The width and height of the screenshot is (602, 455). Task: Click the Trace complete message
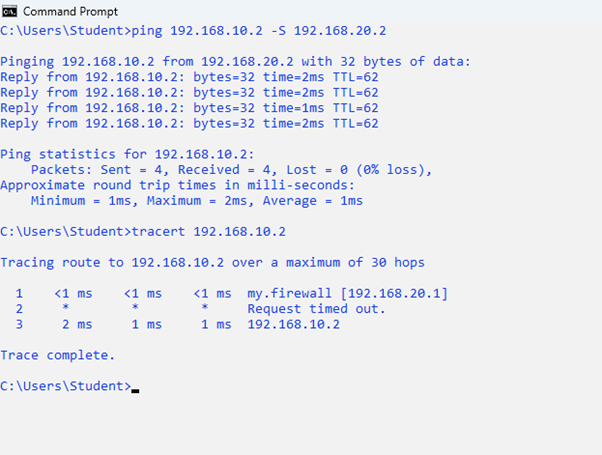pyautogui.click(x=58, y=355)
